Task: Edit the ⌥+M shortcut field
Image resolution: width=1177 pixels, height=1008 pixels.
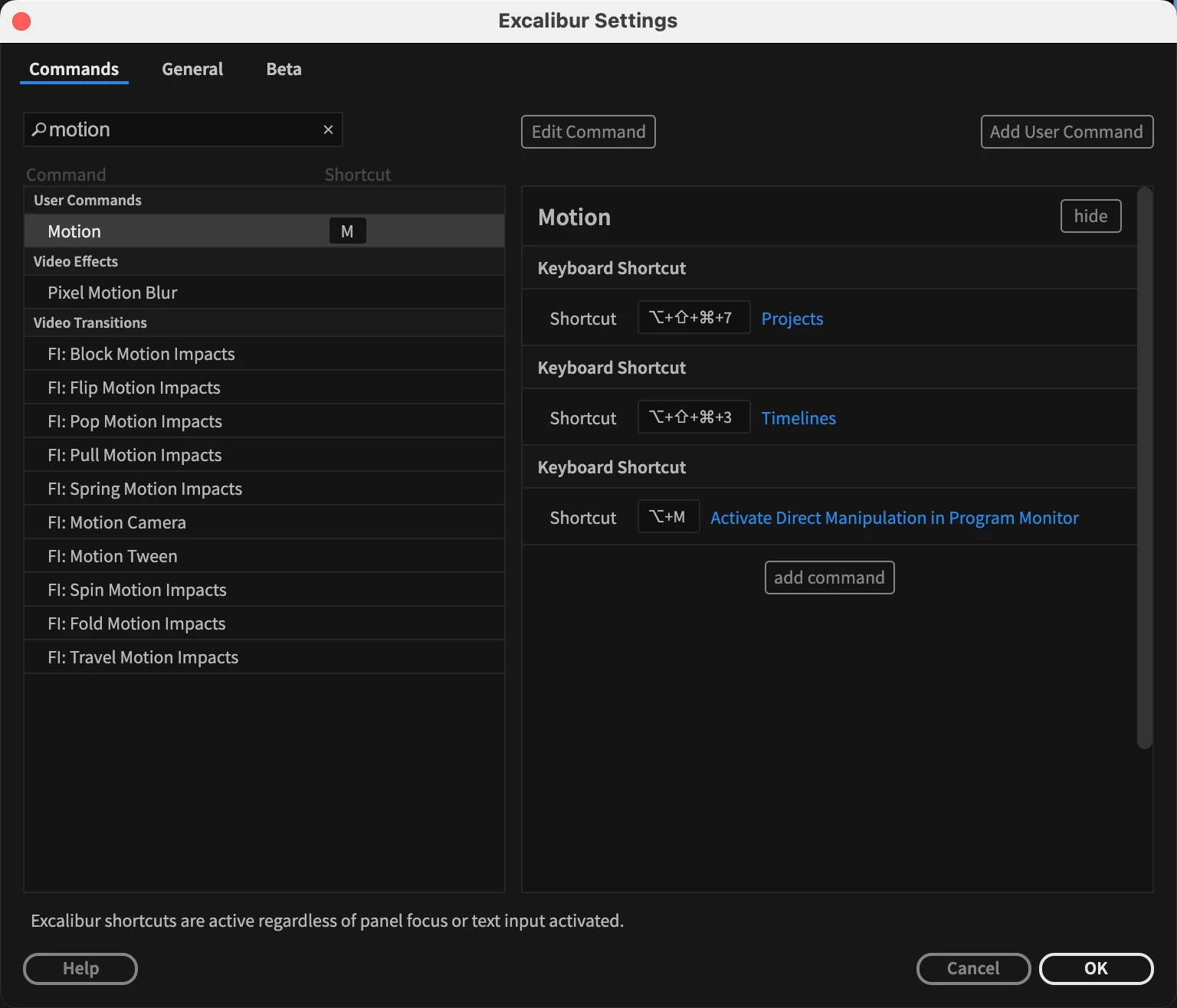Action: tap(668, 516)
